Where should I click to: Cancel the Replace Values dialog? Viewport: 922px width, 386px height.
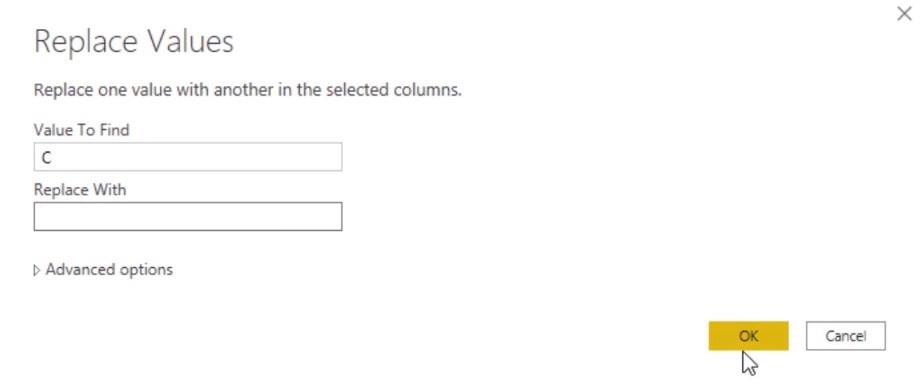coord(845,336)
